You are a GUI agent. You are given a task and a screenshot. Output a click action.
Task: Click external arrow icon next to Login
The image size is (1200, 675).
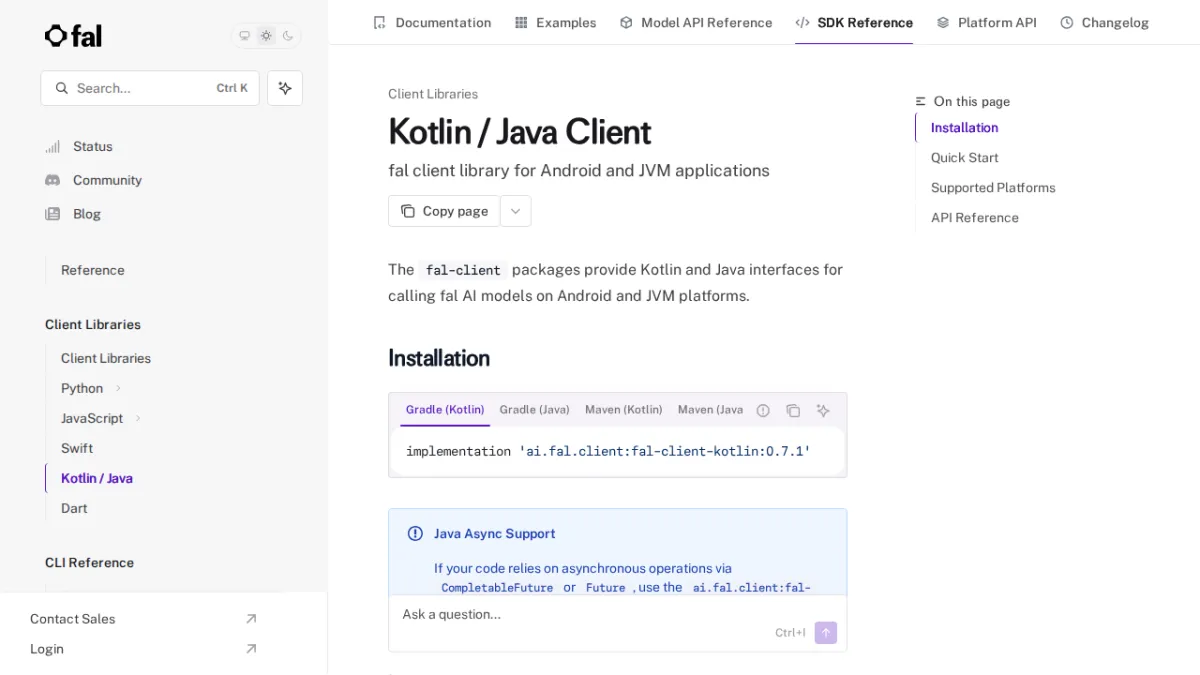251,649
